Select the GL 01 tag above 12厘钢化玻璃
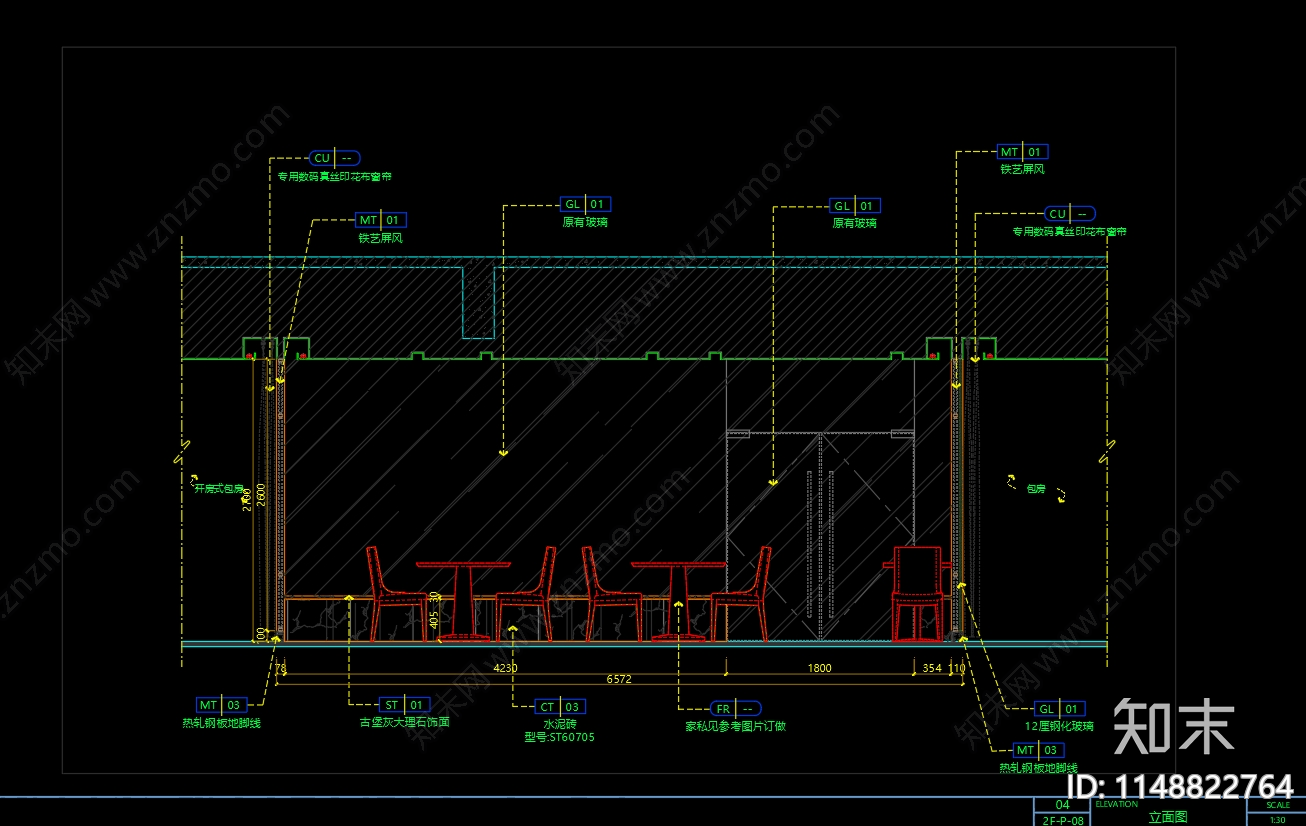Screen dimensions: 1306x826 1059,709
